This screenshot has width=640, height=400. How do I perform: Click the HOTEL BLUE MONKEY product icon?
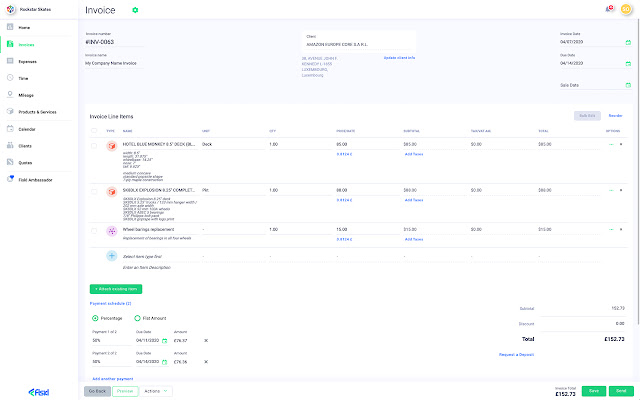click(x=111, y=145)
